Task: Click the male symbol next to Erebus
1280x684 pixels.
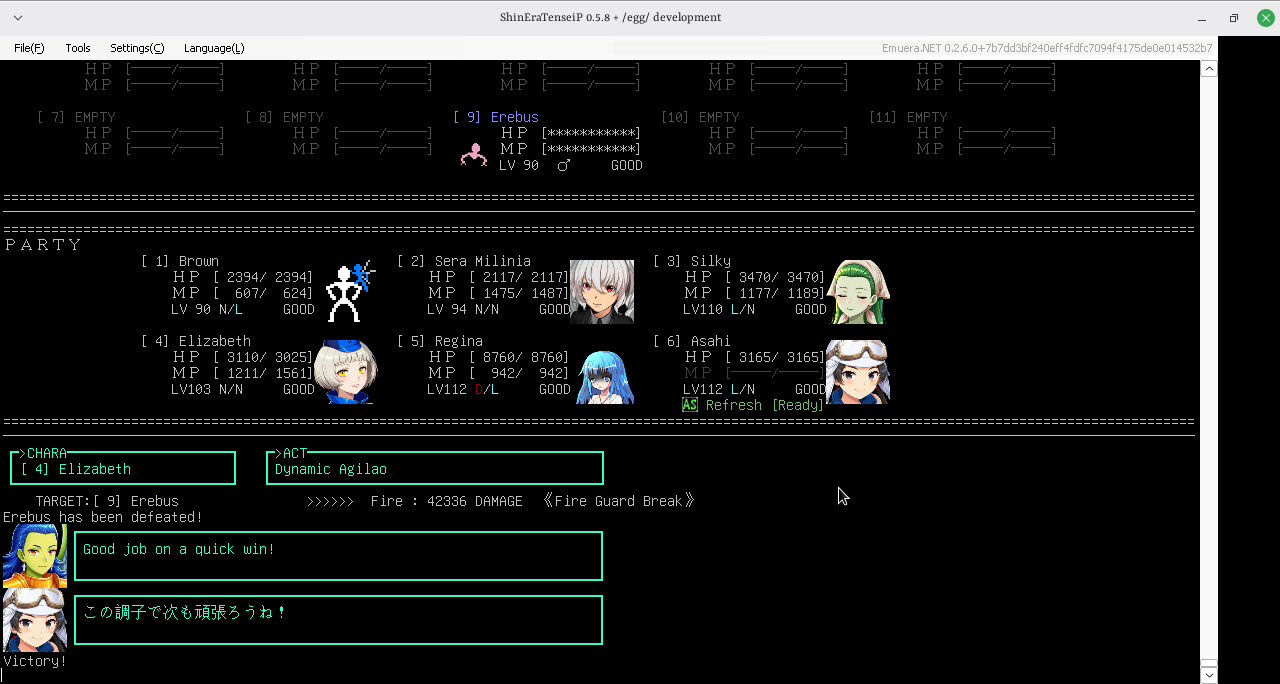Action: (x=564, y=165)
